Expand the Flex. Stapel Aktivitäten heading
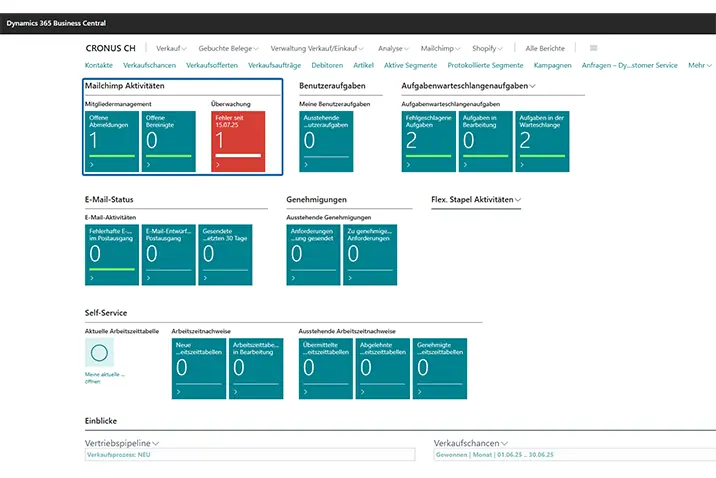 tap(476, 200)
